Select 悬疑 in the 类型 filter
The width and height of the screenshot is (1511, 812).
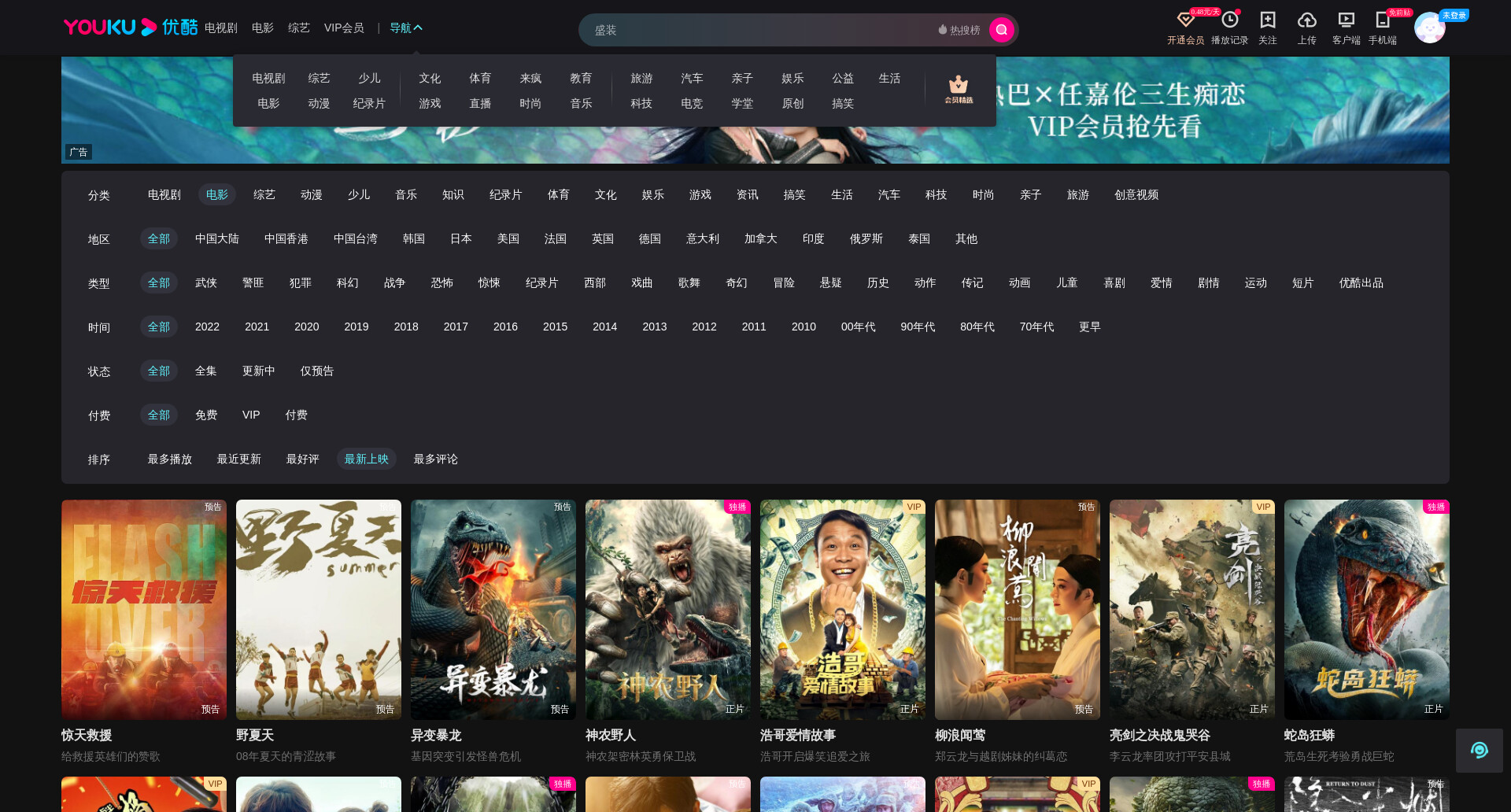click(x=830, y=282)
